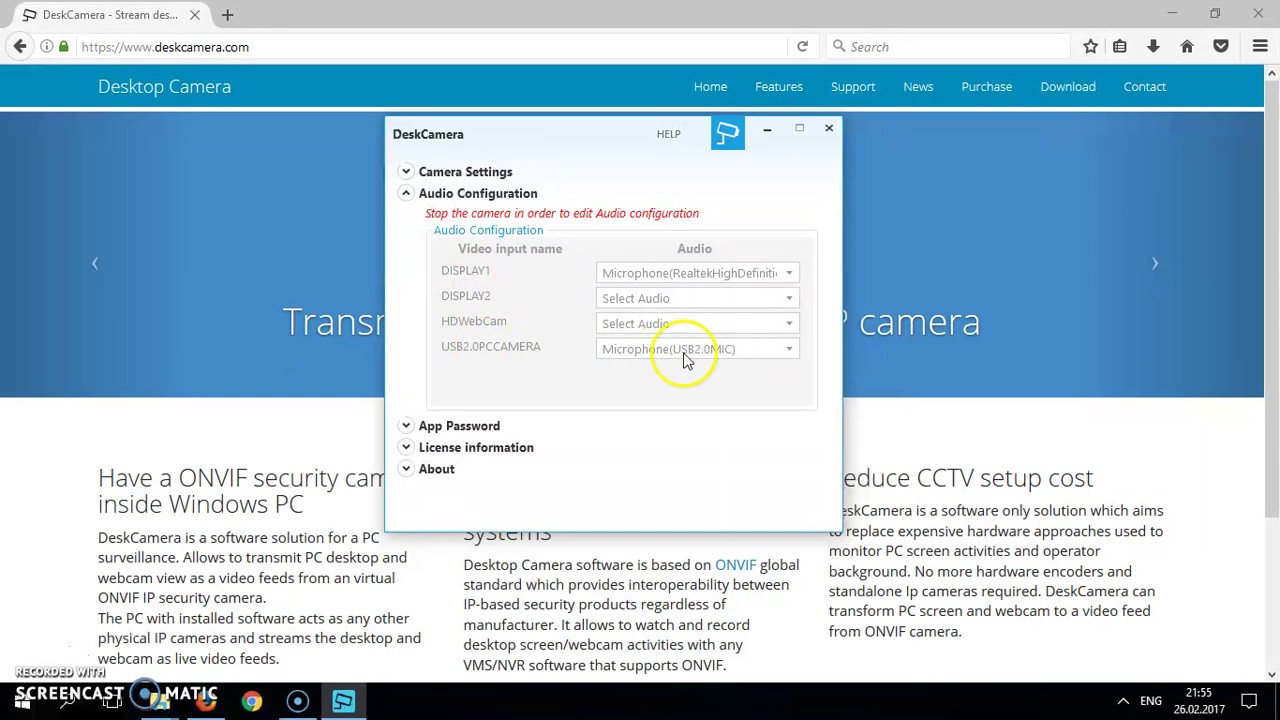Open the Contact menu item
The image size is (1280, 720).
[1145, 87]
